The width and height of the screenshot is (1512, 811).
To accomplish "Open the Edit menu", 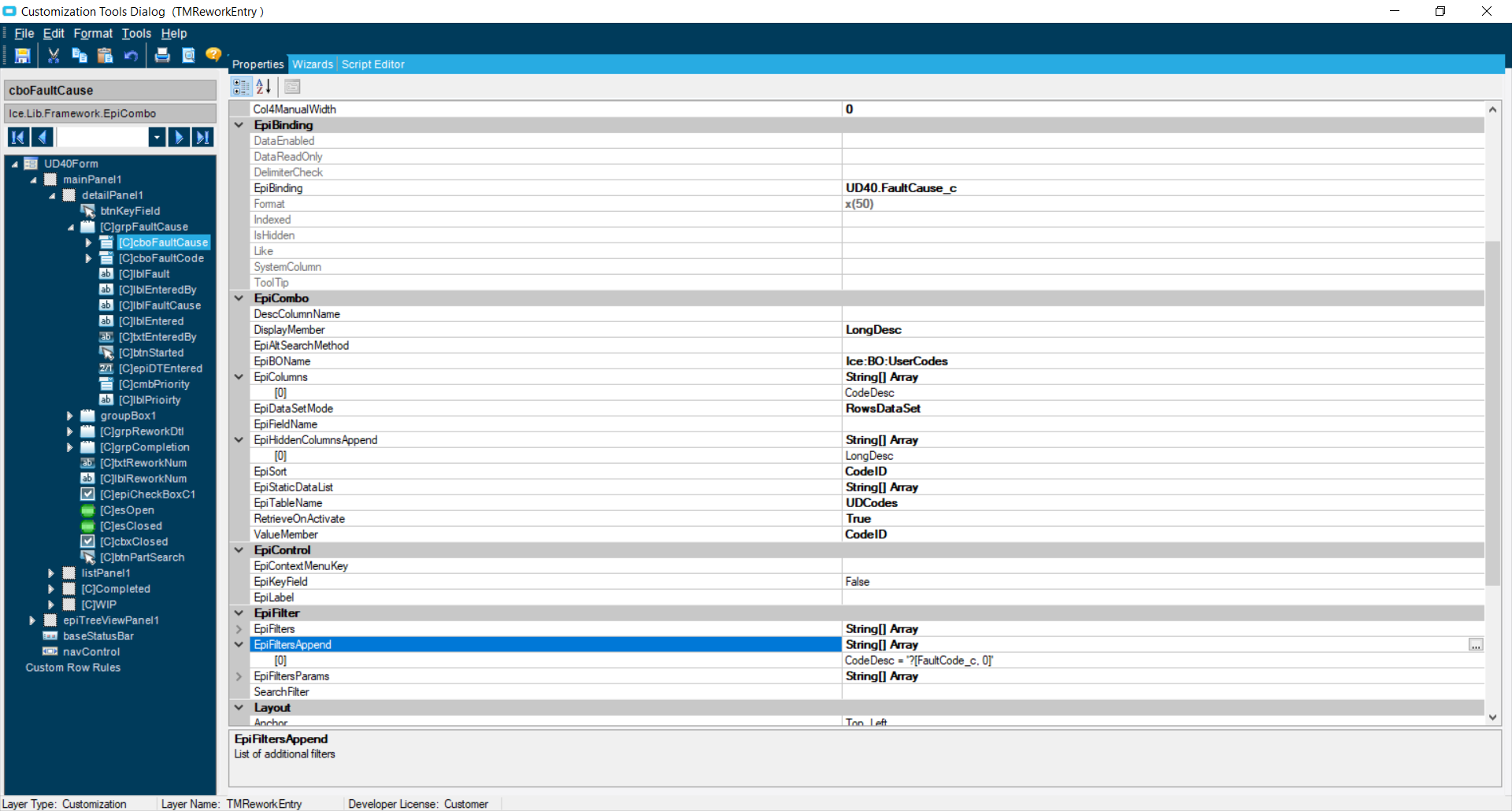I will 54,33.
